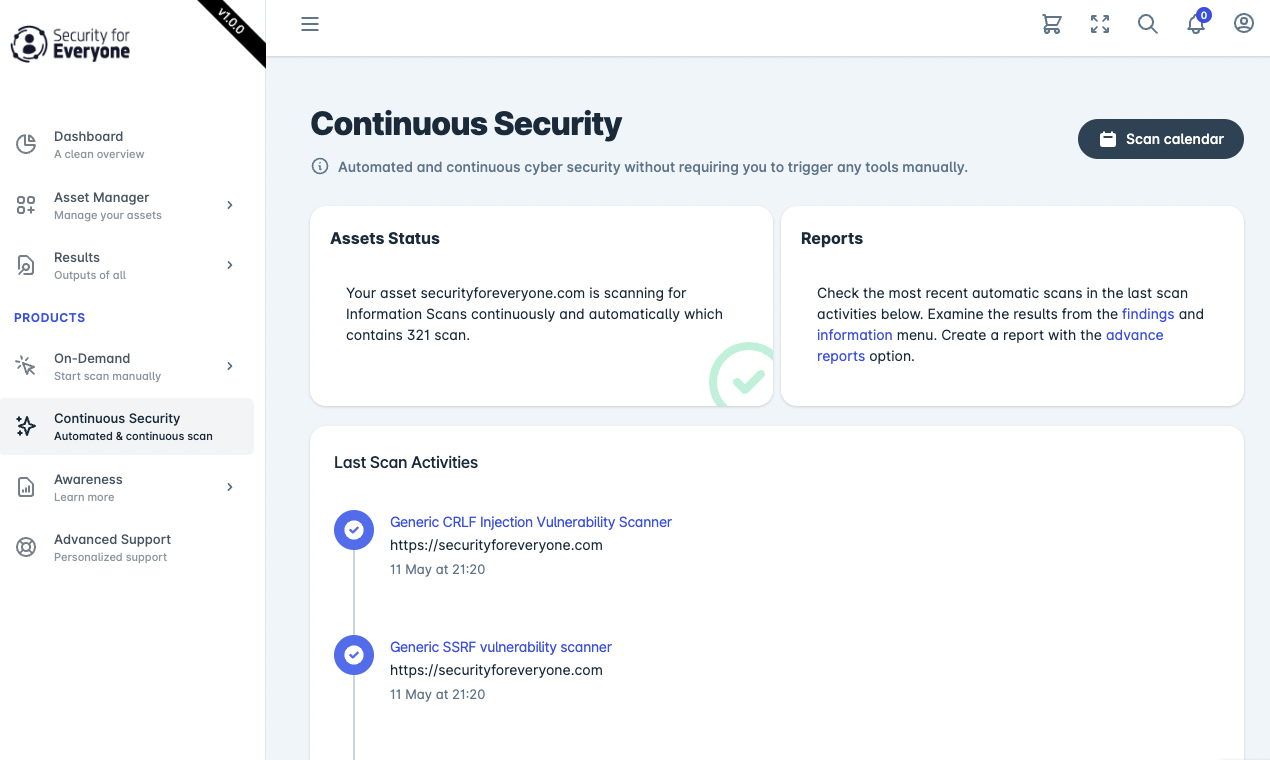Follow the findings link in Reports
This screenshot has height=760, width=1270.
pos(1148,314)
